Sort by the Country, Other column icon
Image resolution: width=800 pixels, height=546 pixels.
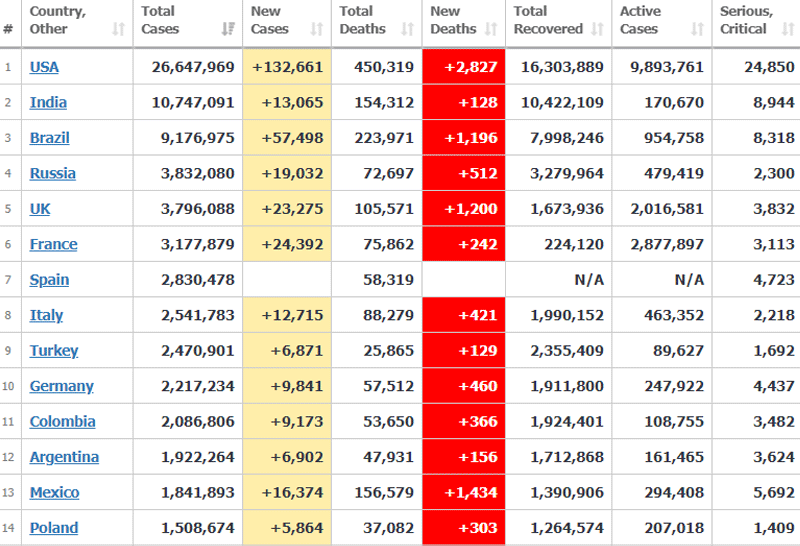tap(119, 29)
